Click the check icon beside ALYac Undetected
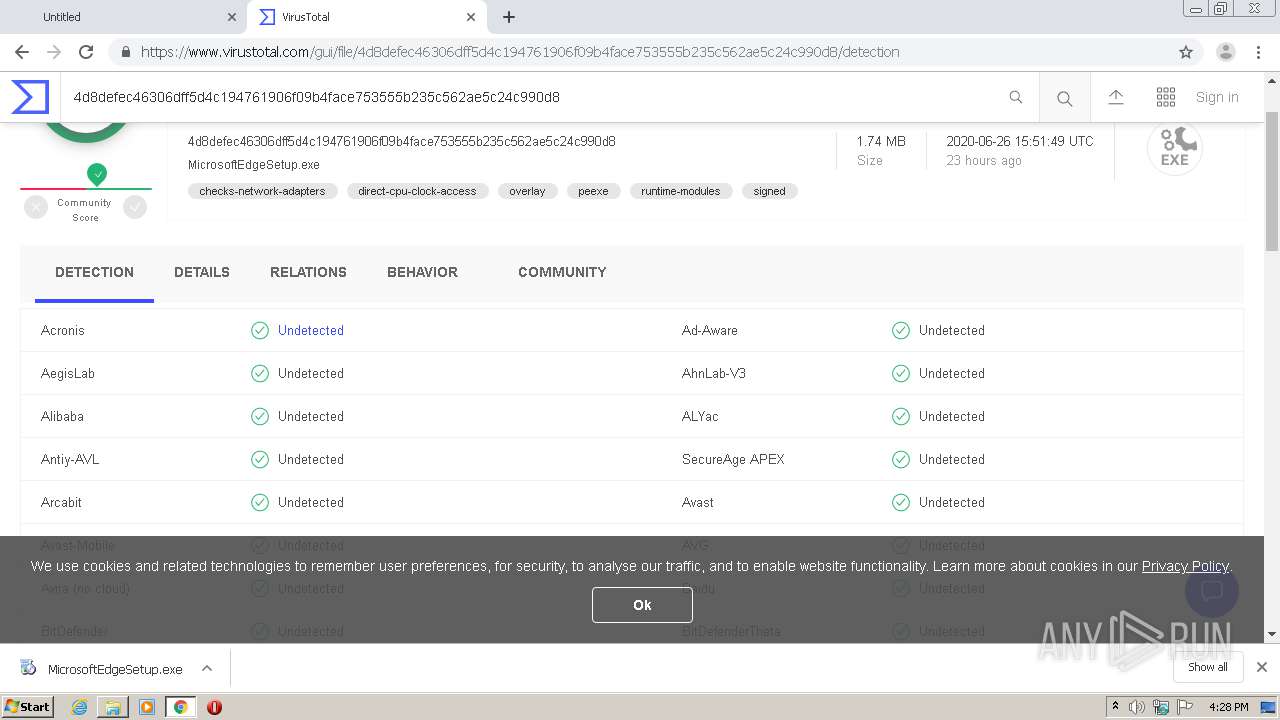 (901, 416)
